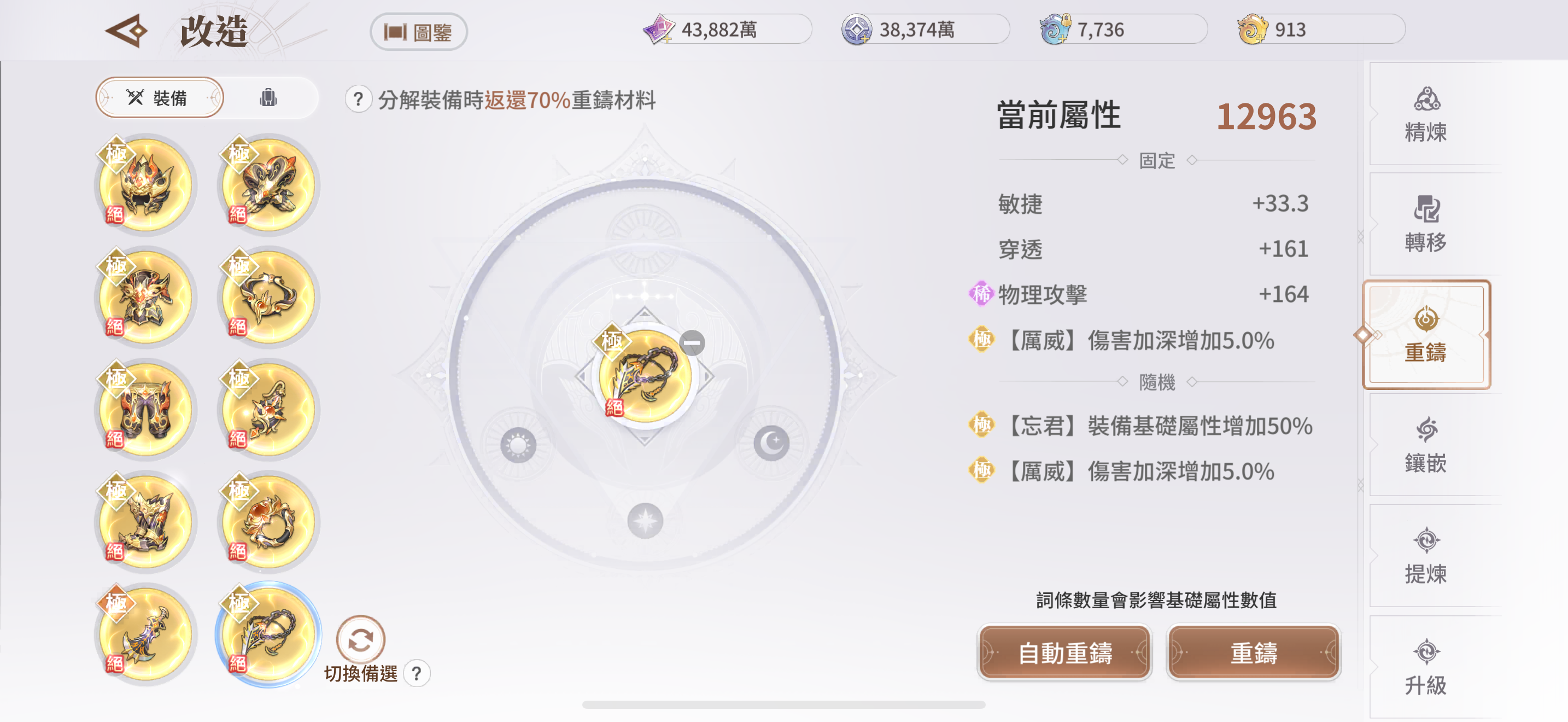Select the chest armor equipment icon
Viewport: 1568px width, 722px height.
pyautogui.click(x=145, y=297)
